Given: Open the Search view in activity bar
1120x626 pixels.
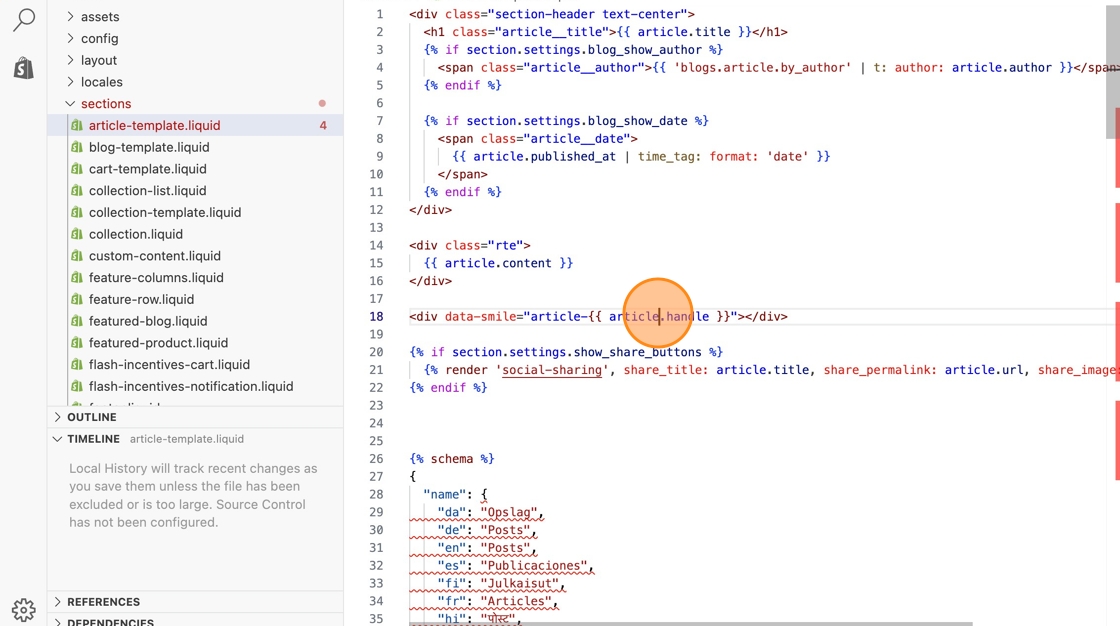Looking at the screenshot, I should click(23, 20).
